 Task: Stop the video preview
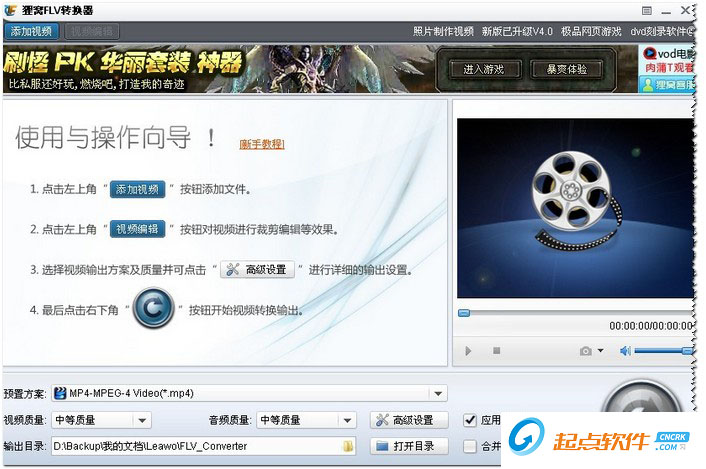(x=496, y=350)
